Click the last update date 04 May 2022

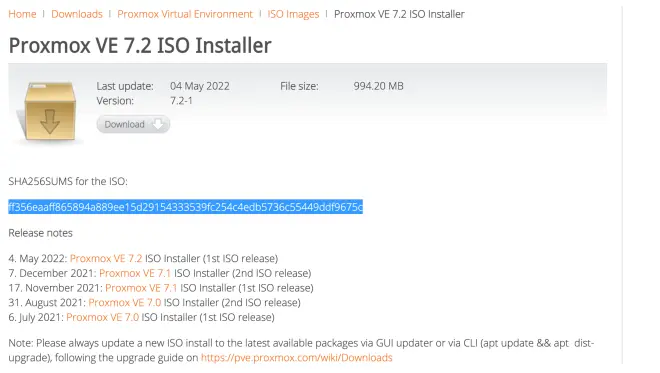point(200,86)
